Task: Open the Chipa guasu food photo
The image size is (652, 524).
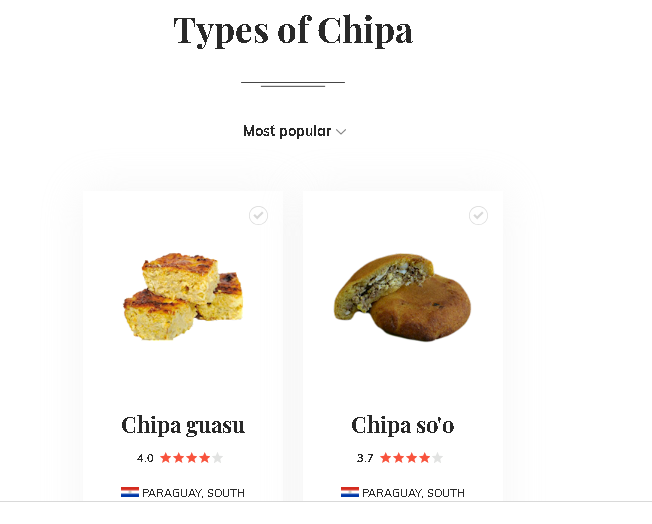Action: point(183,298)
